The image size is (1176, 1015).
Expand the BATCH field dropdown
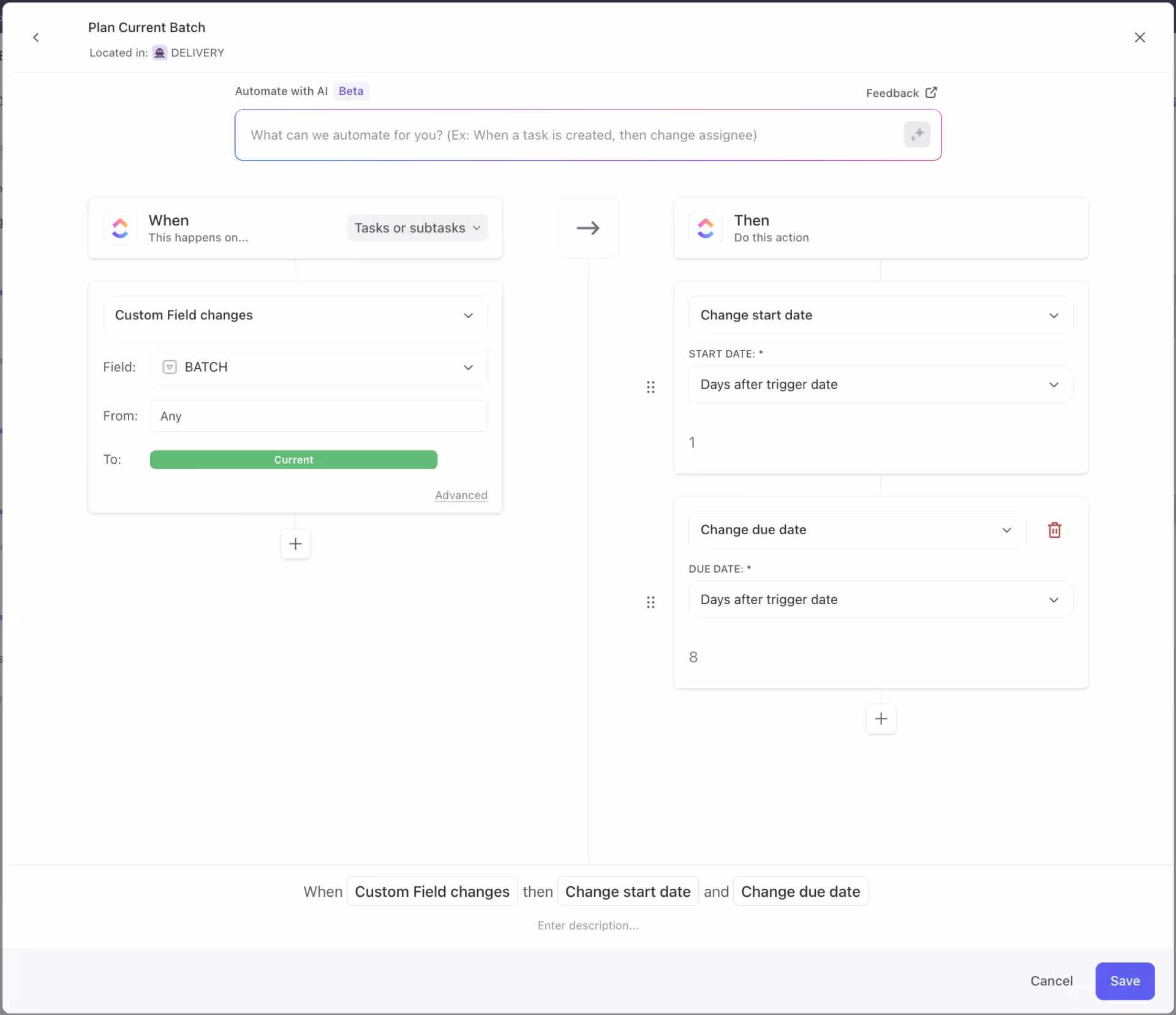[318, 367]
